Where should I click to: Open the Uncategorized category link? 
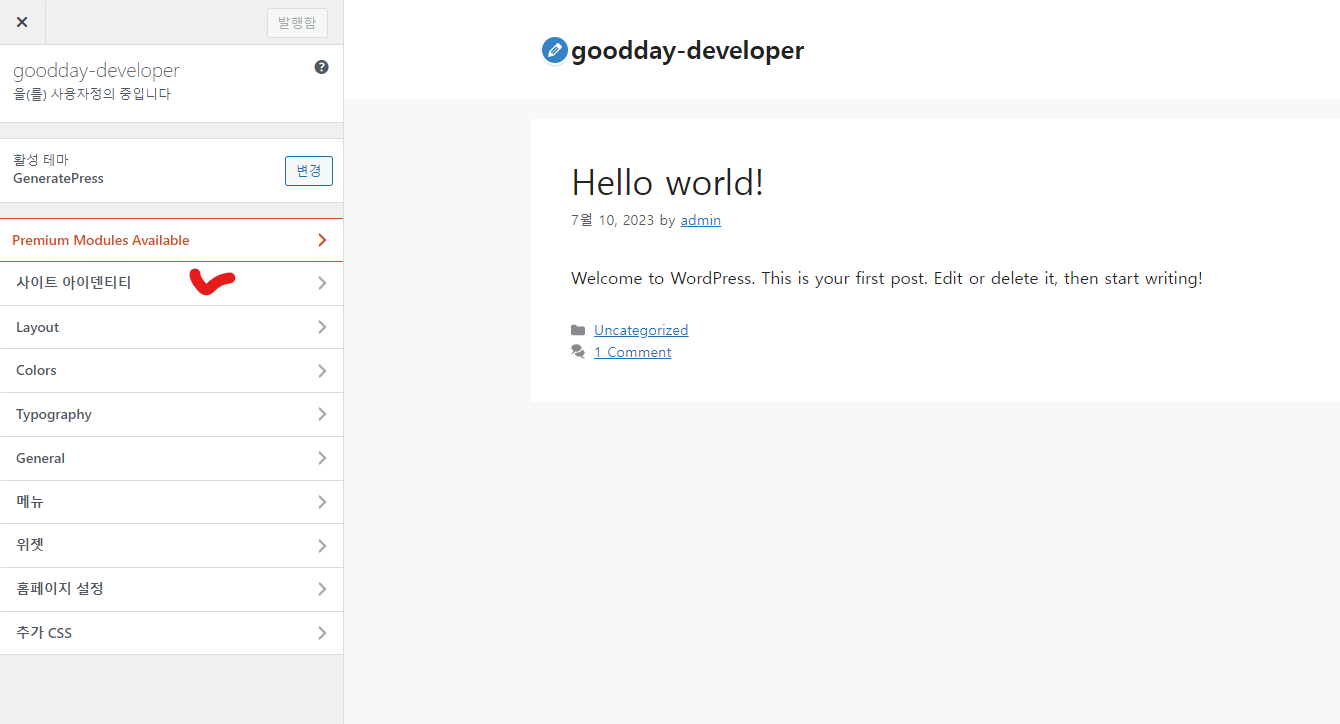point(641,330)
